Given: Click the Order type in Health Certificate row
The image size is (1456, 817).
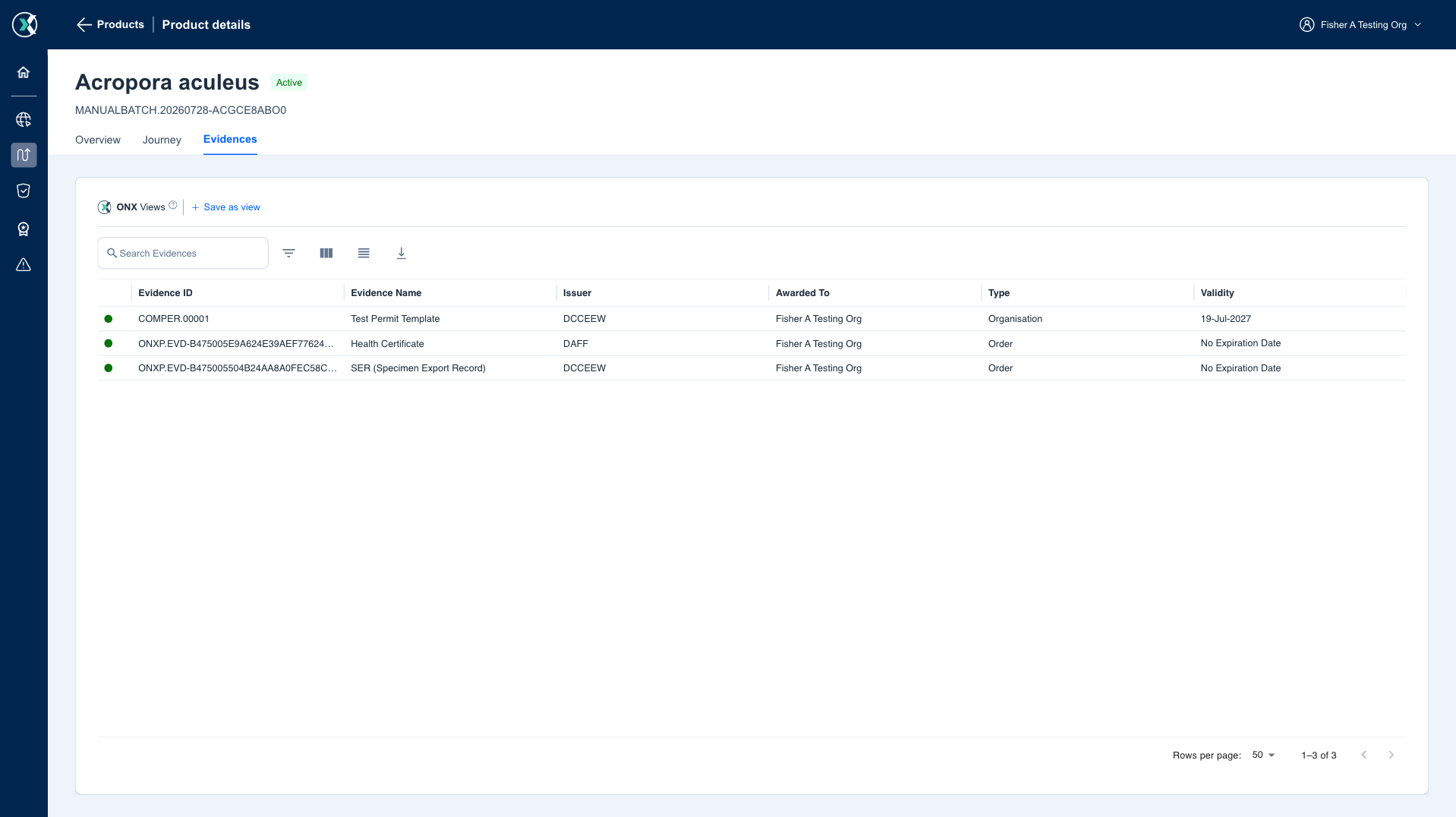Looking at the screenshot, I should coord(1001,344).
